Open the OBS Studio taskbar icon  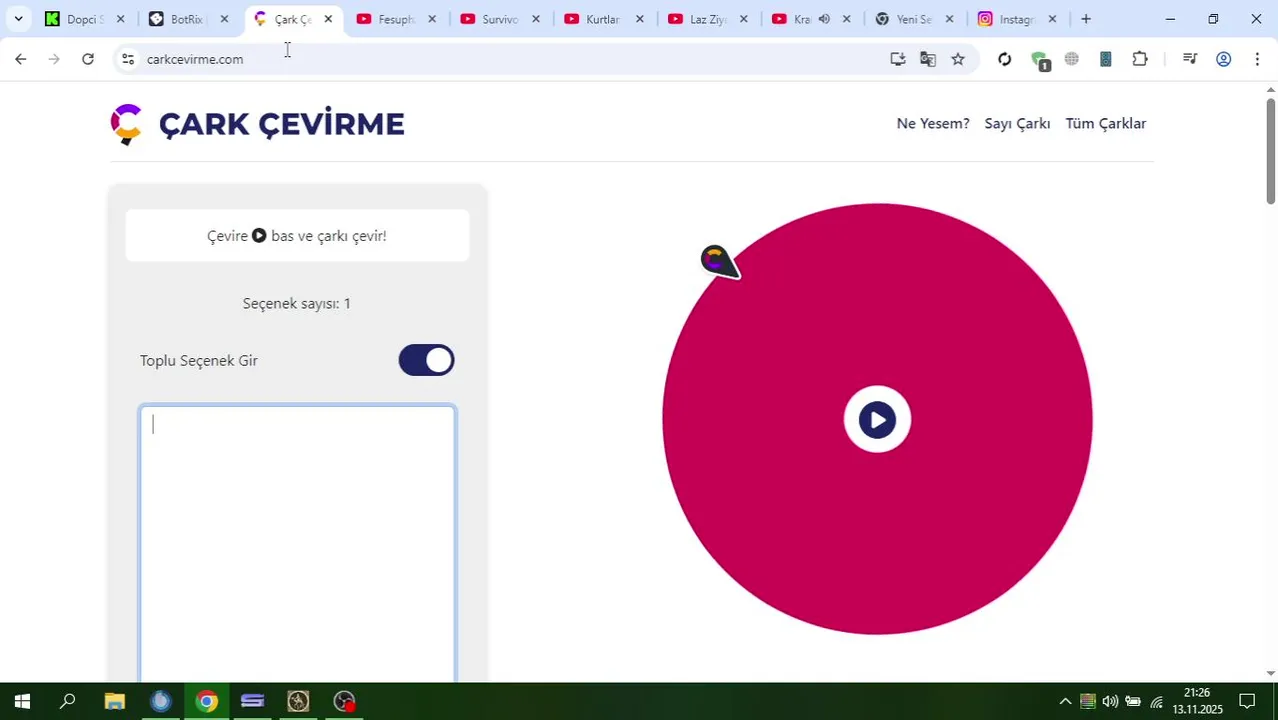tap(344, 701)
